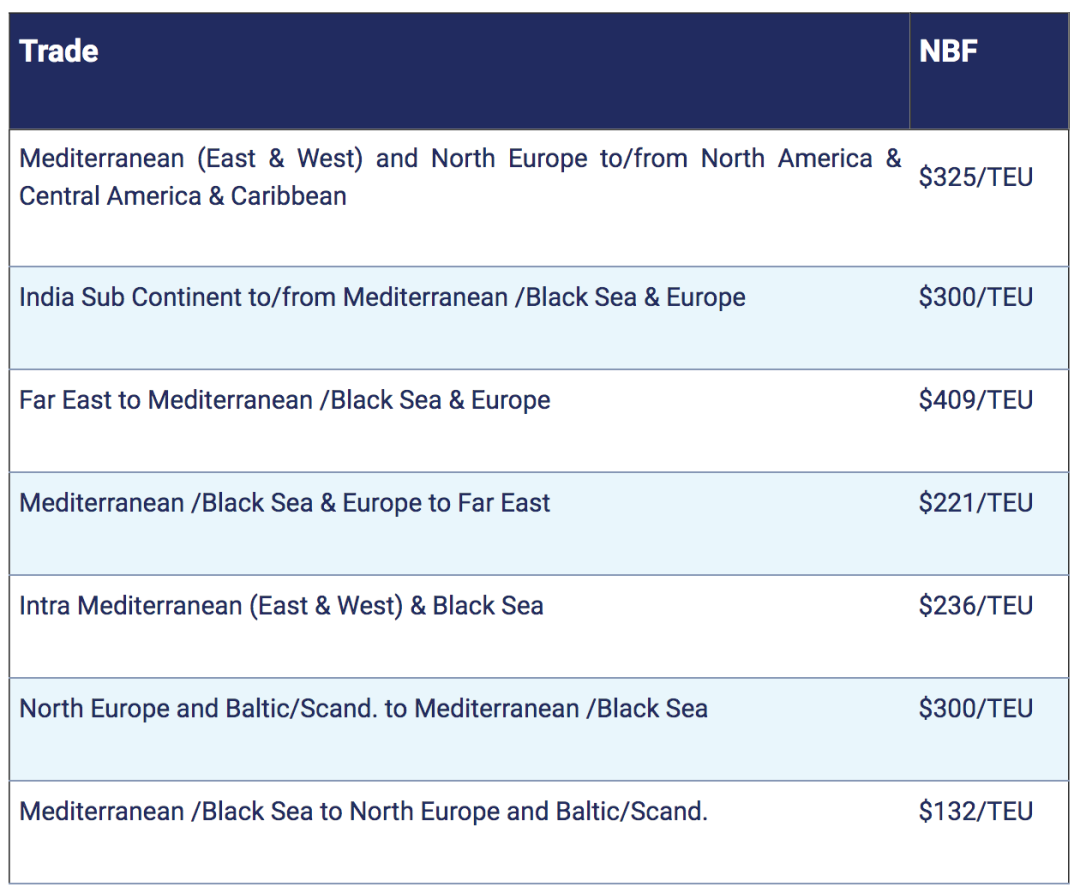Image resolution: width=1080 pixels, height=893 pixels.
Task: Select North Europe and Baltic/Scand. to Mediterranean row
Action: [x=363, y=709]
